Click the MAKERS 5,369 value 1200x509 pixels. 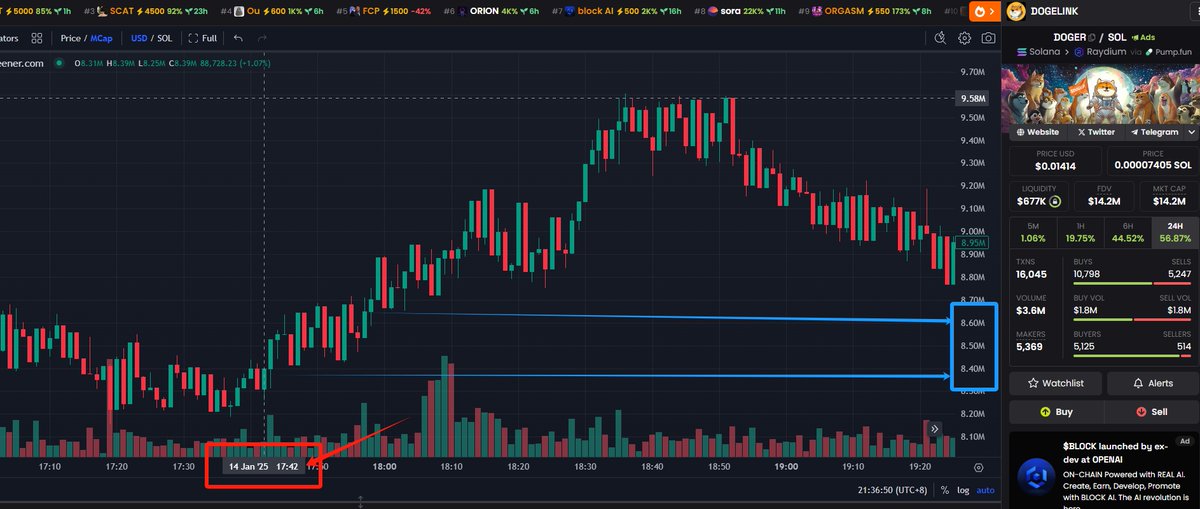click(1029, 347)
